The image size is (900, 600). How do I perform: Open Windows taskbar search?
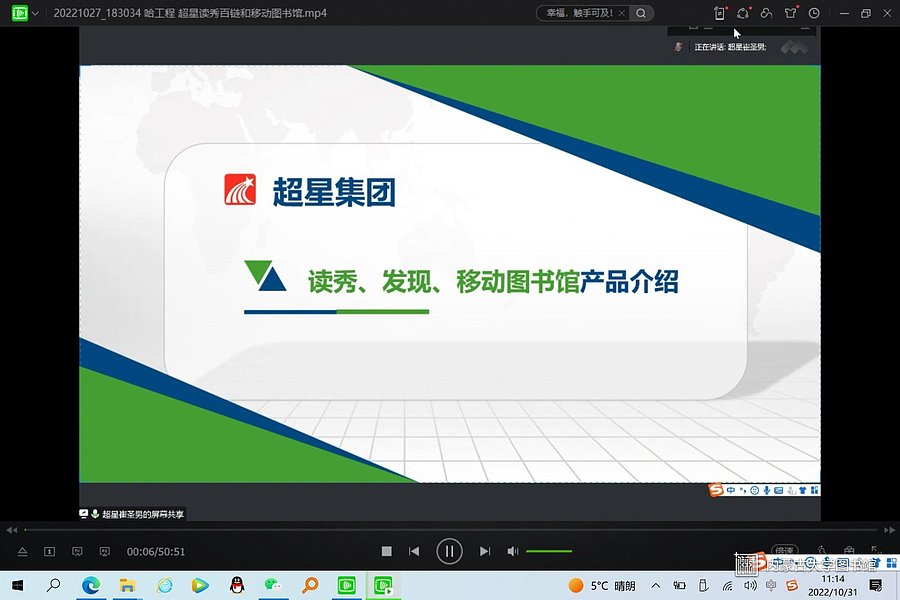tap(53, 586)
